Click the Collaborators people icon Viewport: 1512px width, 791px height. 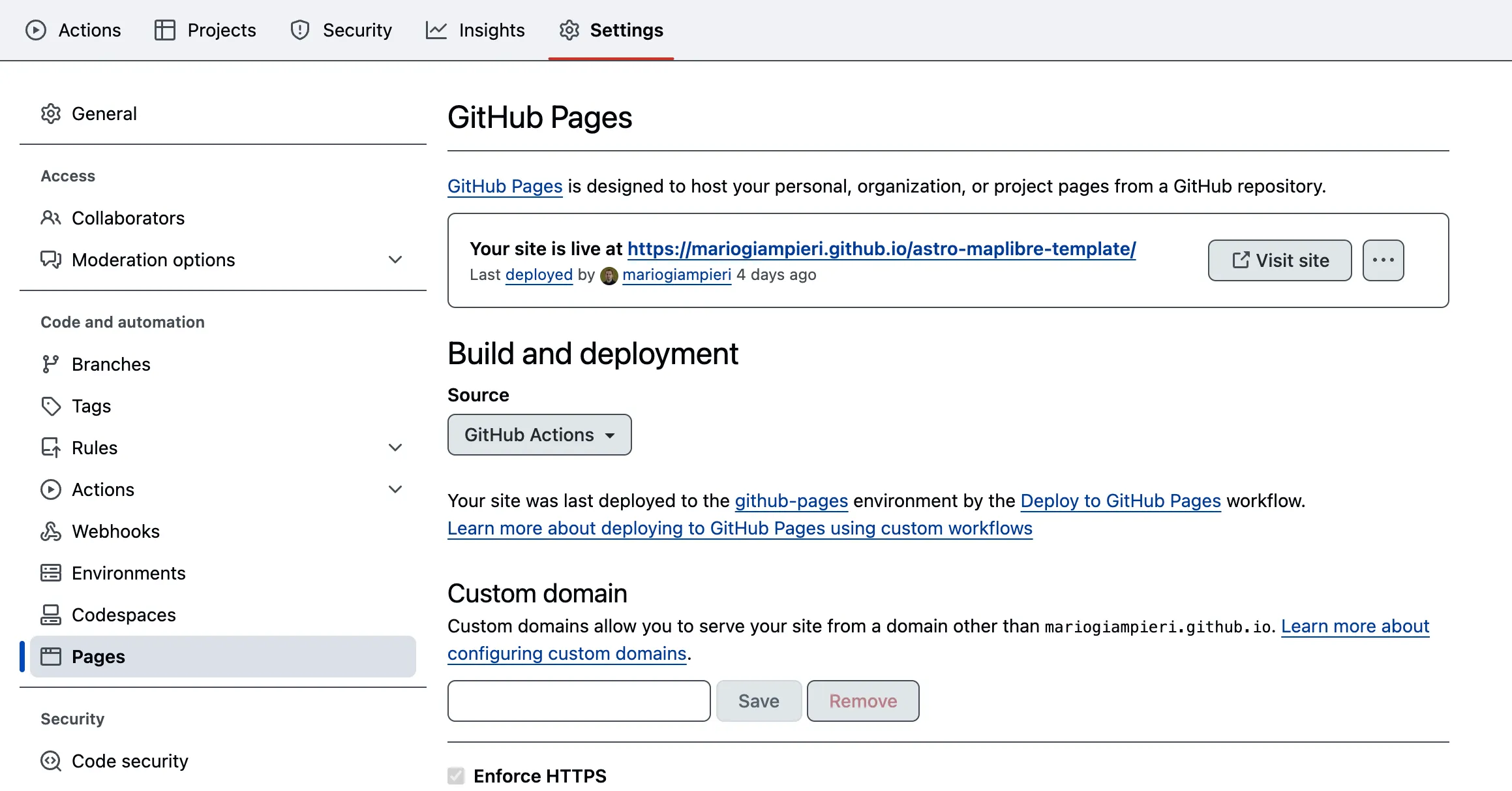51,218
